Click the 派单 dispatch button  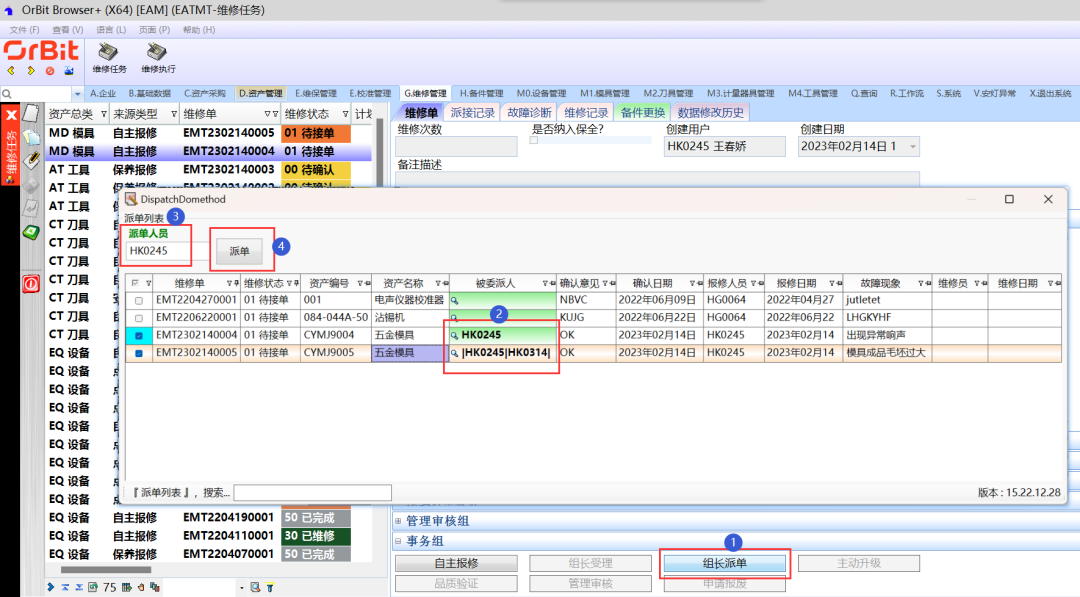(x=240, y=251)
